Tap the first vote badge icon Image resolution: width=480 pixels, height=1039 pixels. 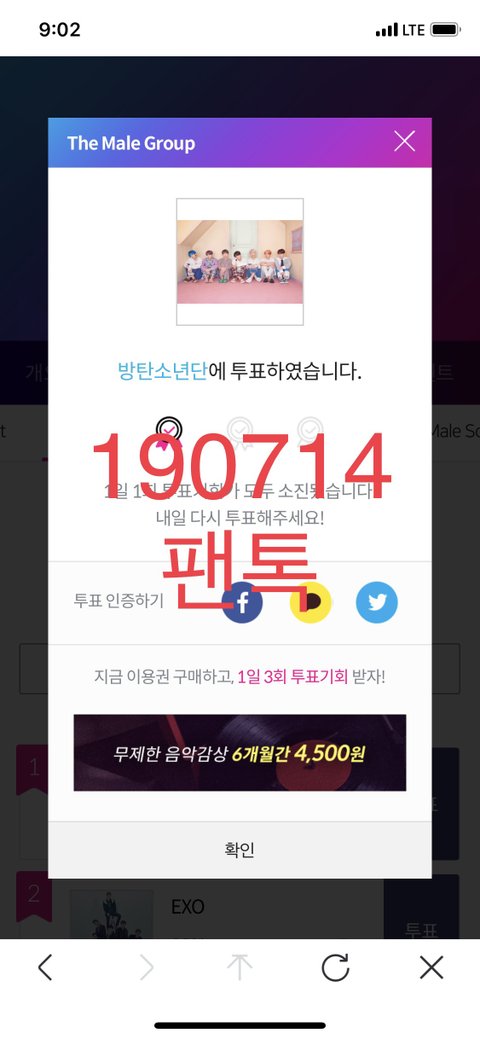(170, 432)
